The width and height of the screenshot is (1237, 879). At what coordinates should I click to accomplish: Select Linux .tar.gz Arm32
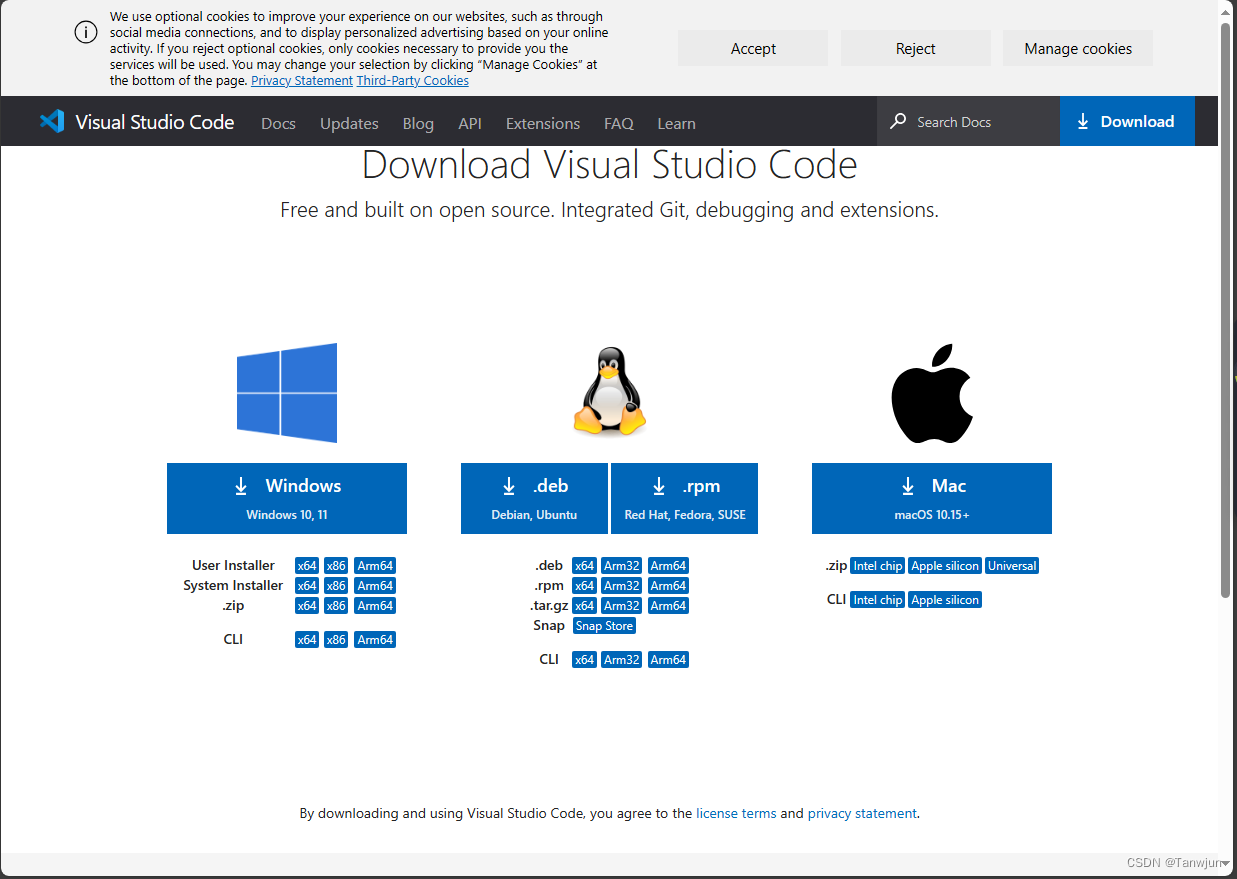point(621,606)
